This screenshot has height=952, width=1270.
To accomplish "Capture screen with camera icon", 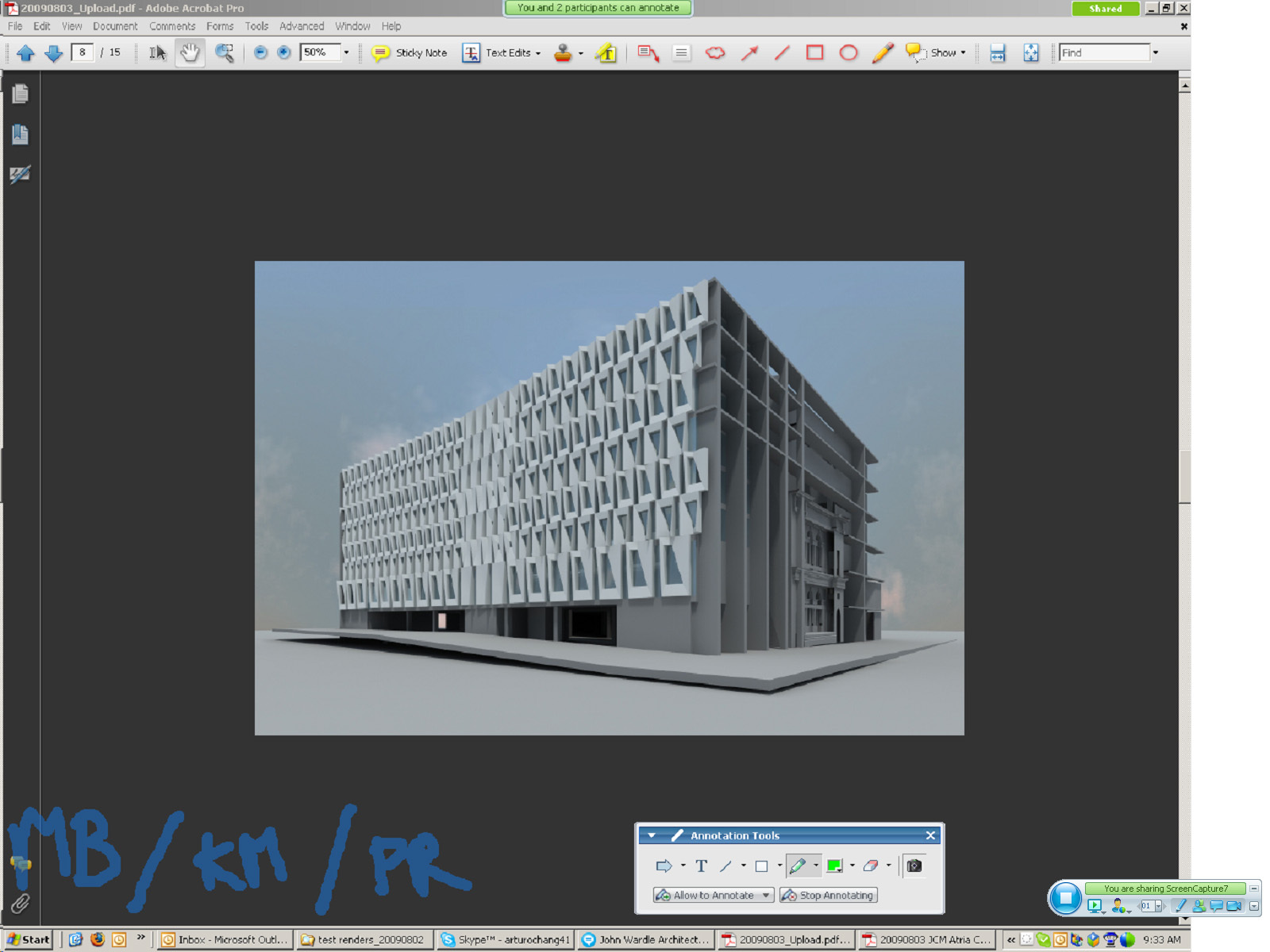I will (914, 866).
